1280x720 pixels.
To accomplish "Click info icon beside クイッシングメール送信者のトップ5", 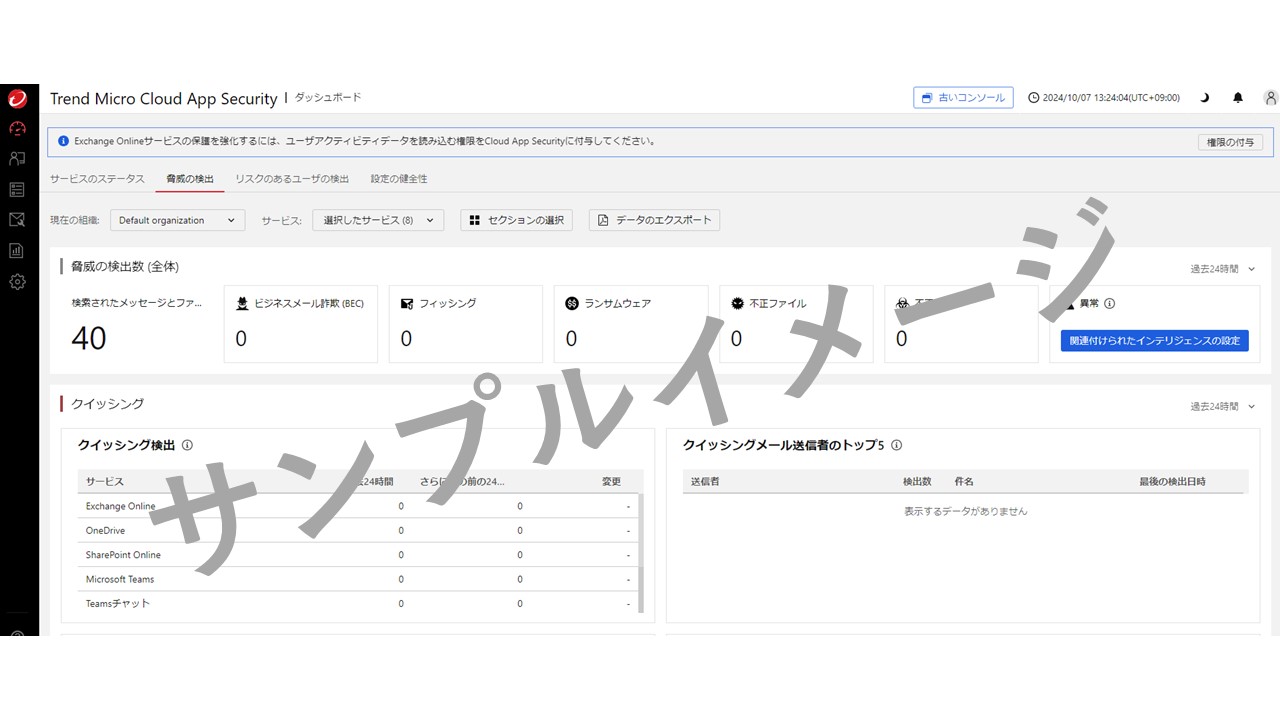I will coord(897,446).
